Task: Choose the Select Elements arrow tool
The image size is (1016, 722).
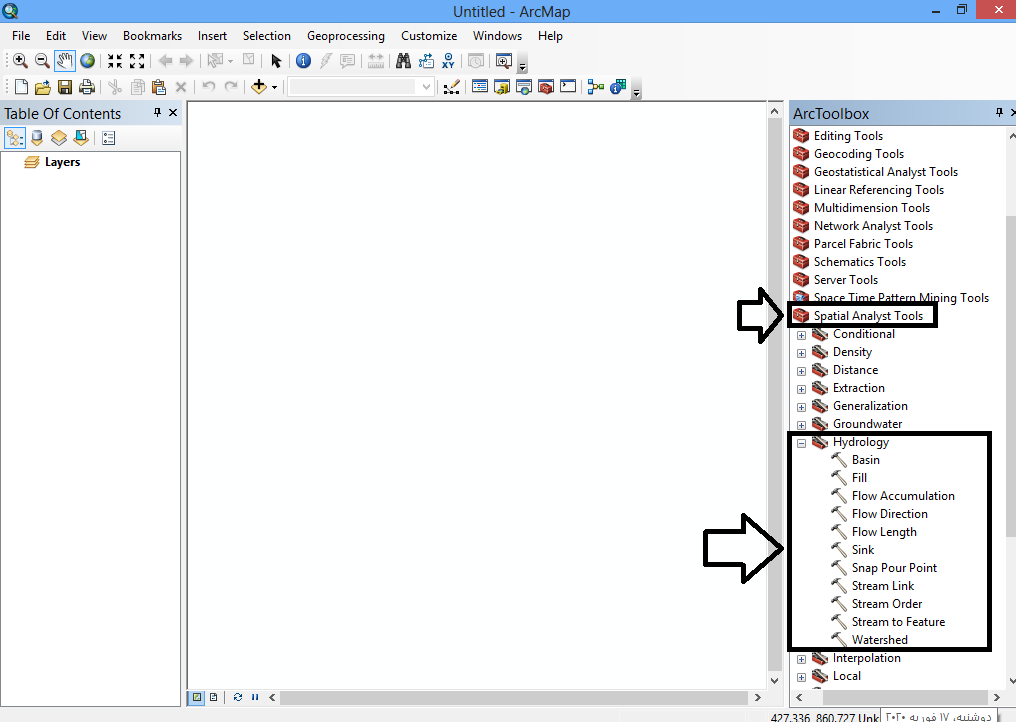Action: (276, 61)
